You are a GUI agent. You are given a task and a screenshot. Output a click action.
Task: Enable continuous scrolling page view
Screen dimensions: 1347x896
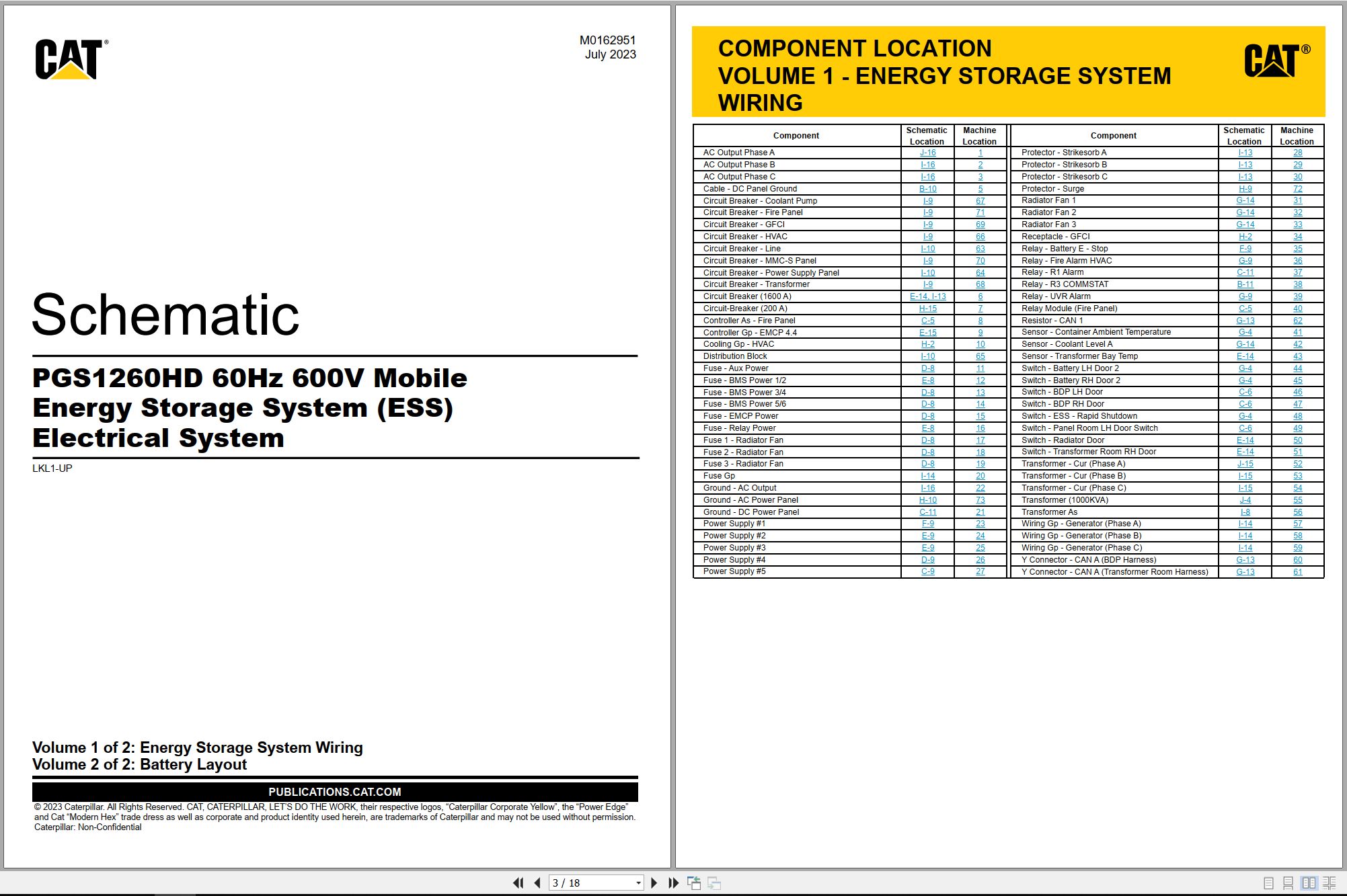pyautogui.click(x=1288, y=883)
